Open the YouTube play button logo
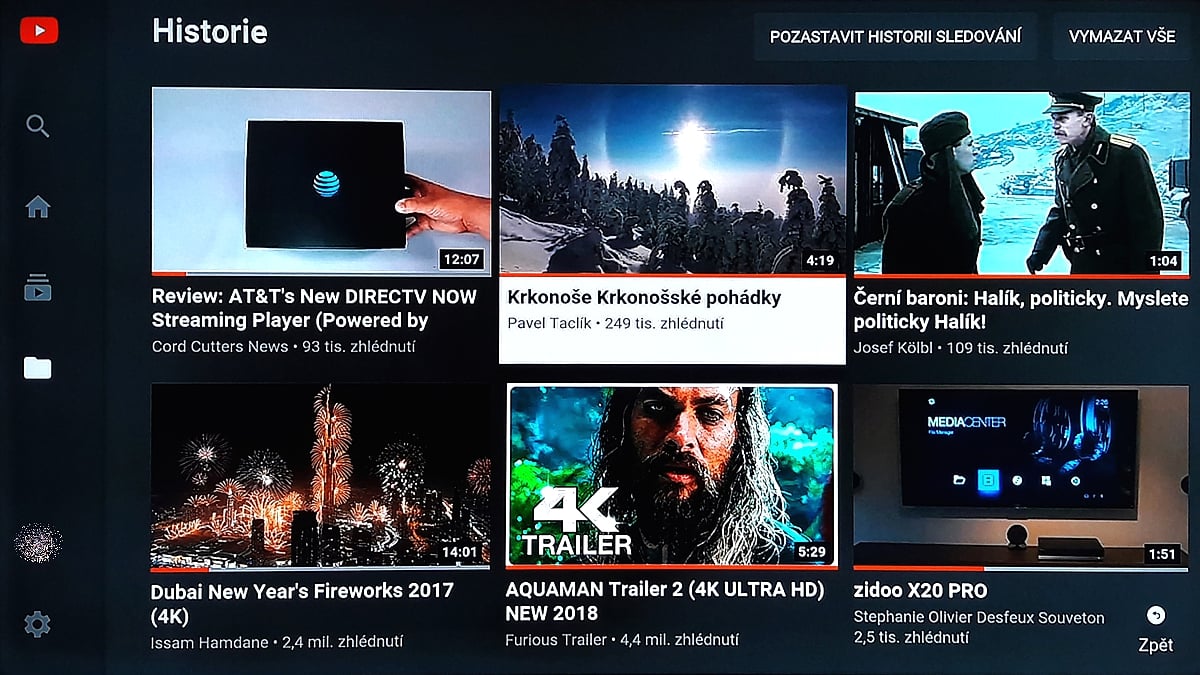Viewport: 1200px width, 675px height. [37, 30]
